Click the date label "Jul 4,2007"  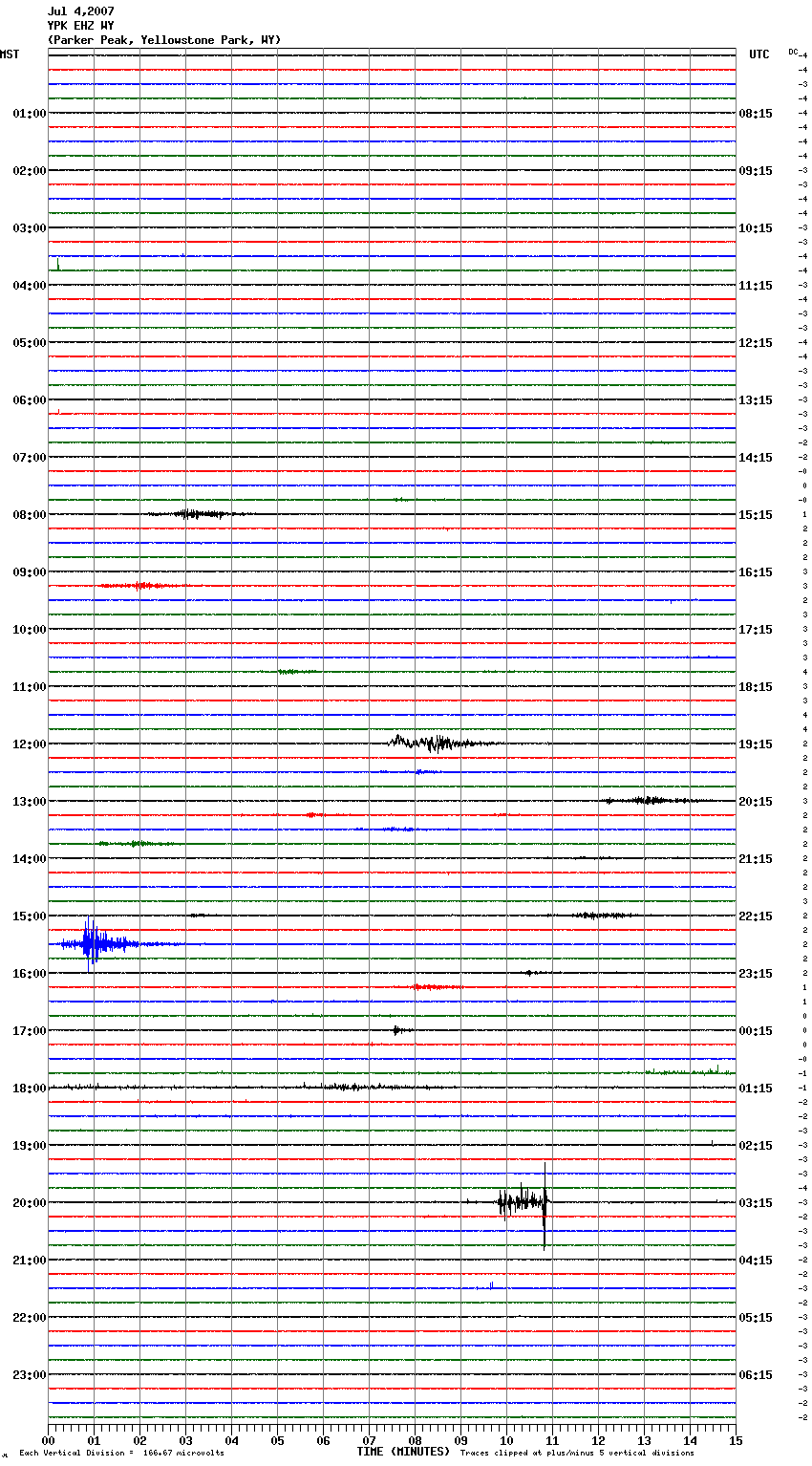pos(81,11)
